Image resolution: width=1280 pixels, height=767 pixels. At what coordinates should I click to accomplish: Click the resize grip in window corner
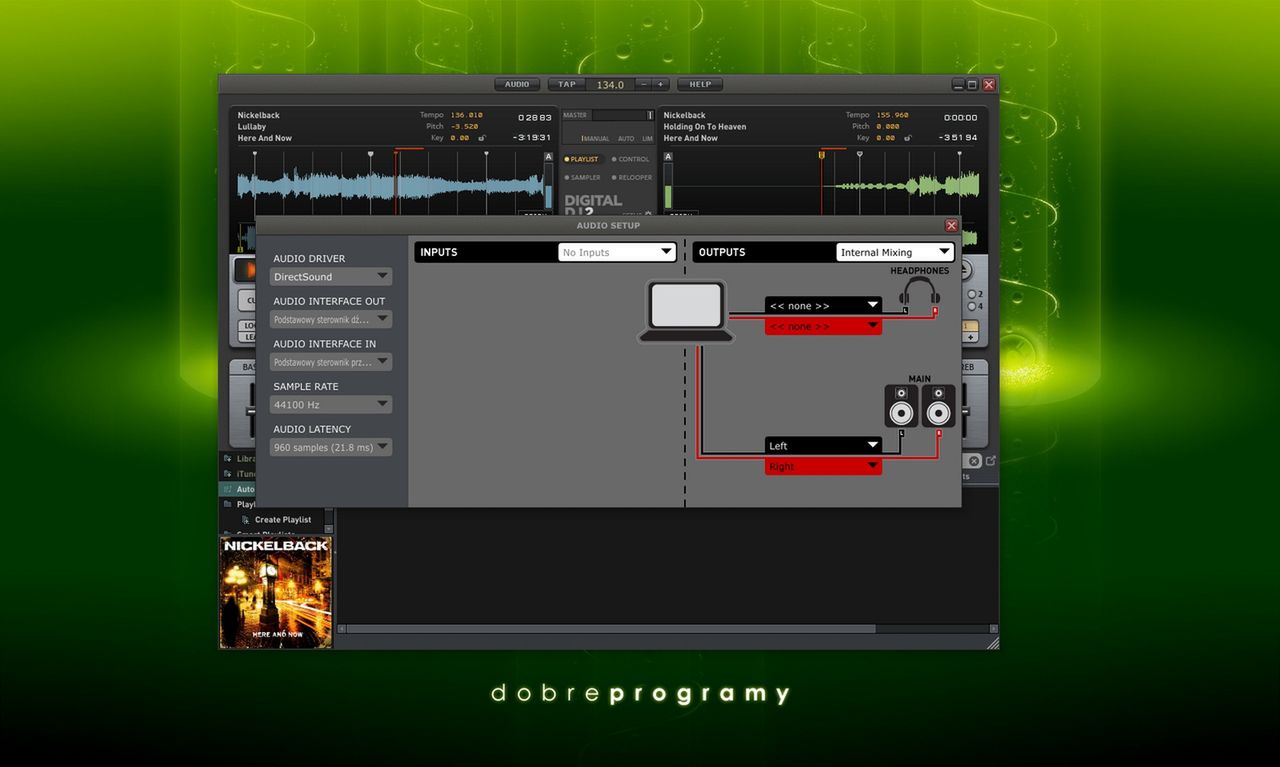coord(992,643)
